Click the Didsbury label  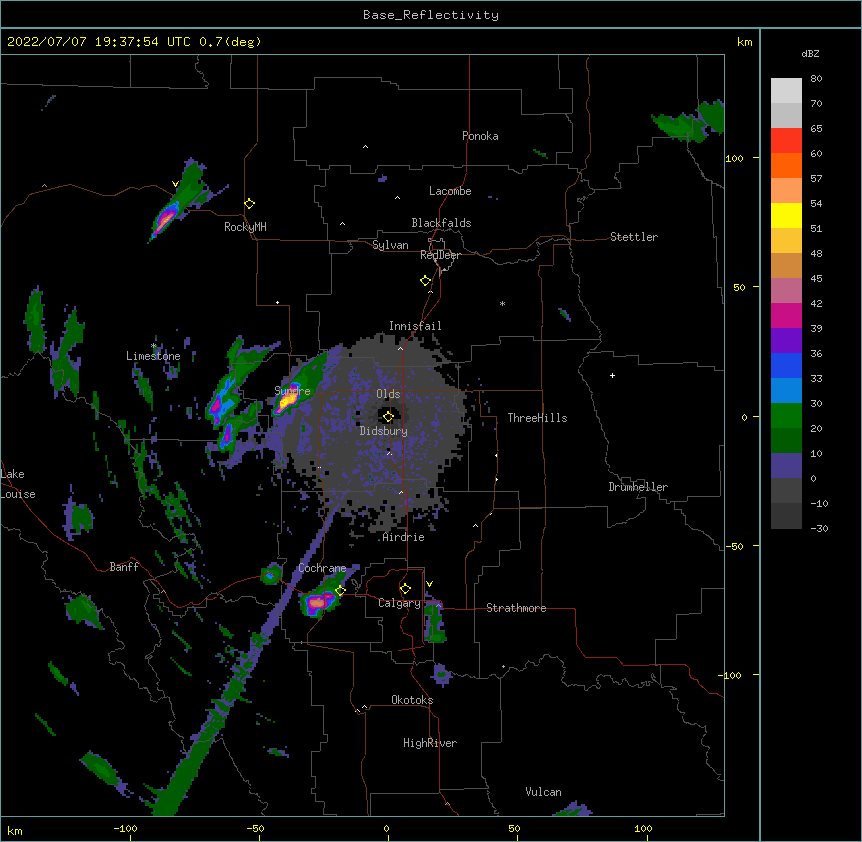pos(384,431)
